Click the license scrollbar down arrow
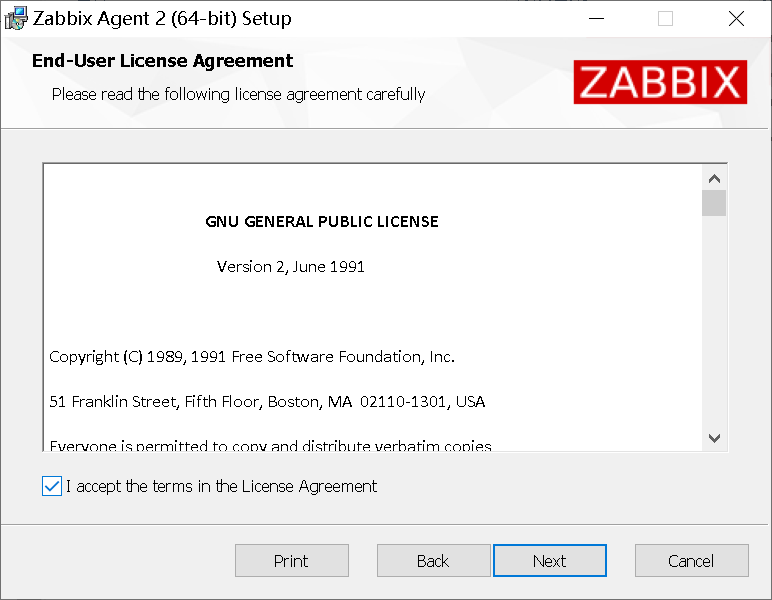Screen dimensions: 772x600 714,437
